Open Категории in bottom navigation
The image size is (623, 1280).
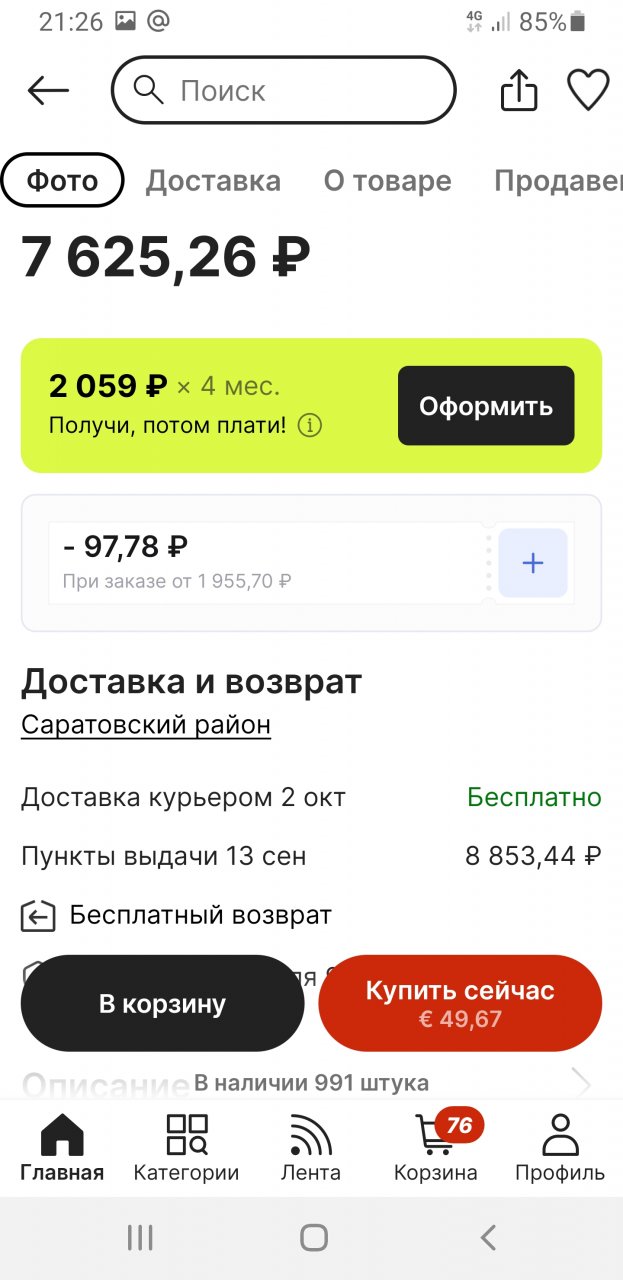coord(186,1148)
